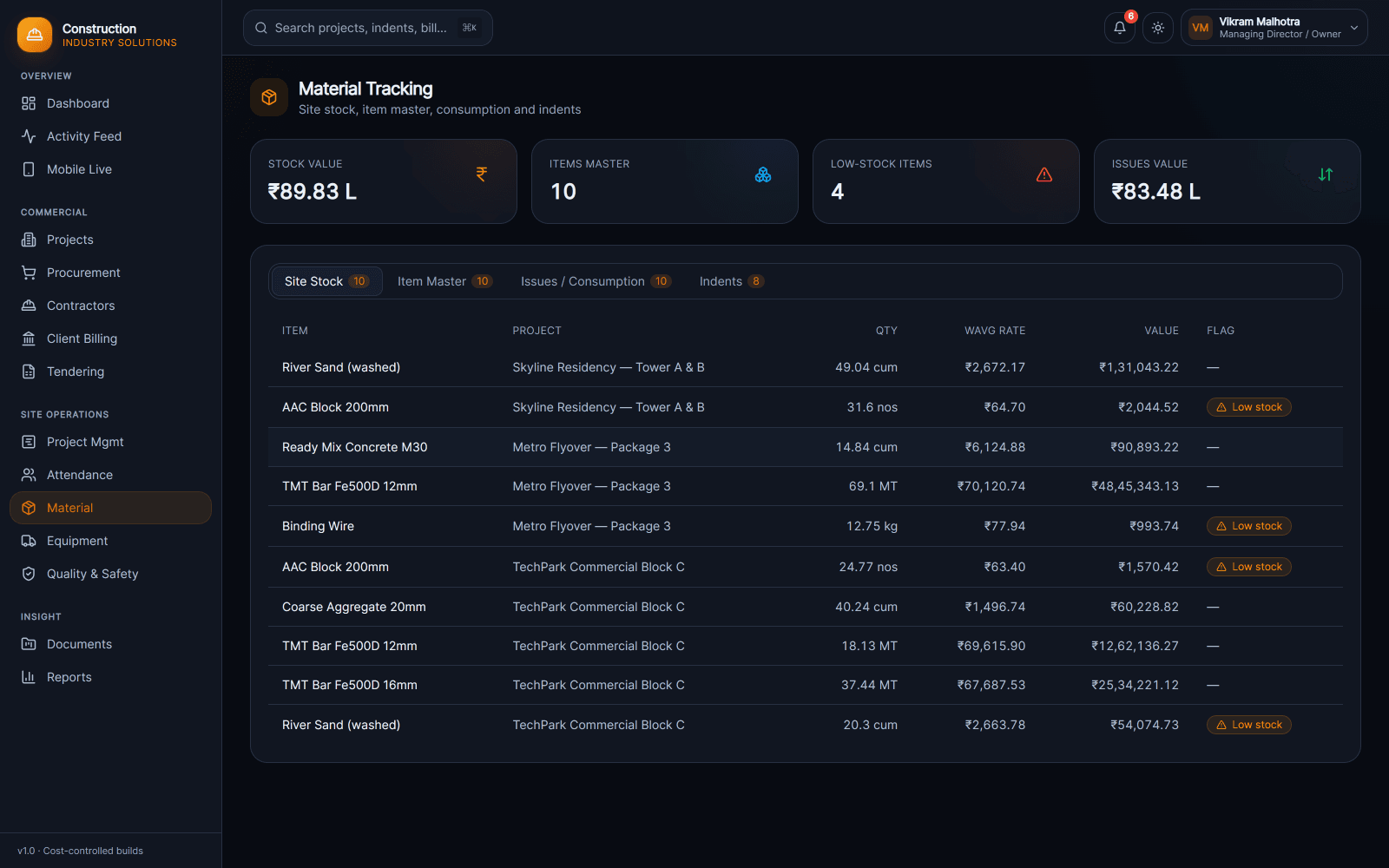Go to Dashboard page label
Viewport: 1389px width, 868px height.
(x=78, y=103)
